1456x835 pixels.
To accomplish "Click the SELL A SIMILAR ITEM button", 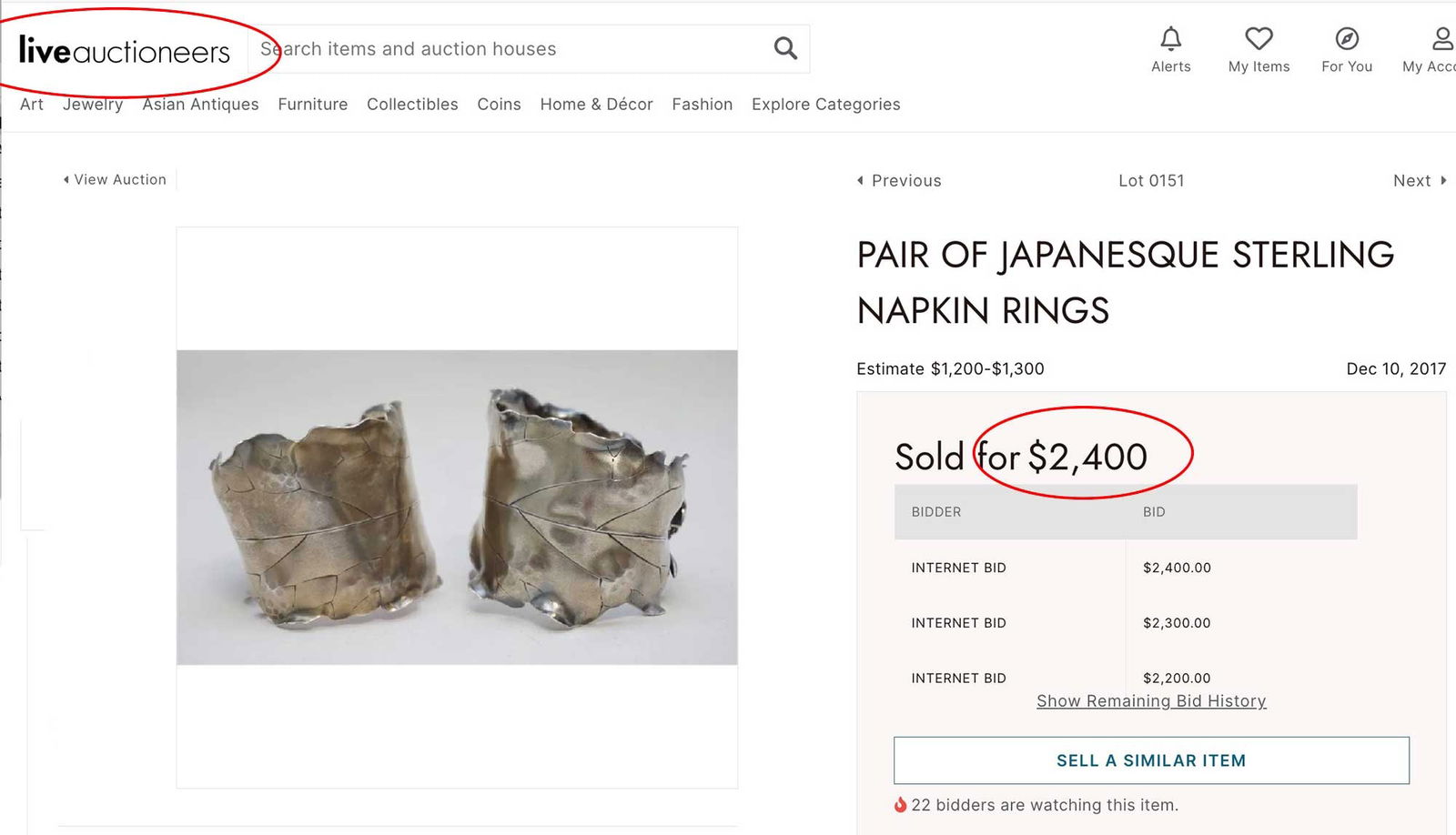I will [1150, 760].
